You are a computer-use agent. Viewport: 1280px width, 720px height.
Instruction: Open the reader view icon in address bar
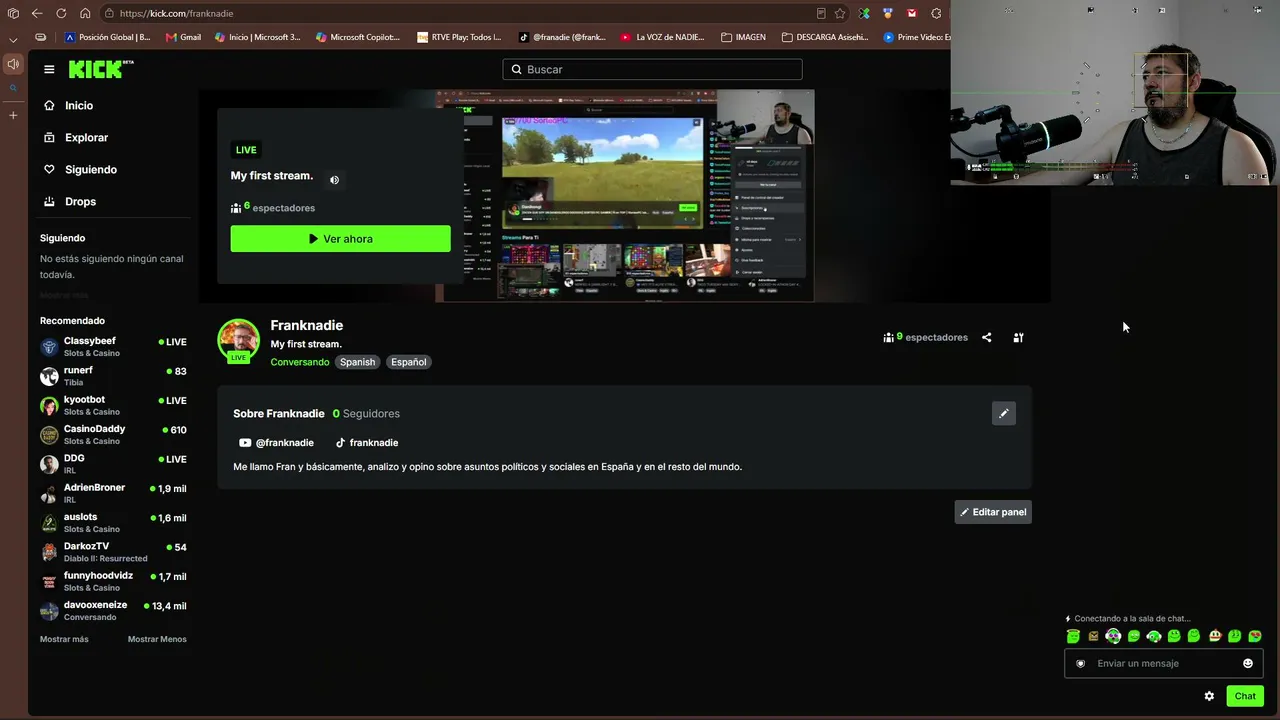coord(821,13)
